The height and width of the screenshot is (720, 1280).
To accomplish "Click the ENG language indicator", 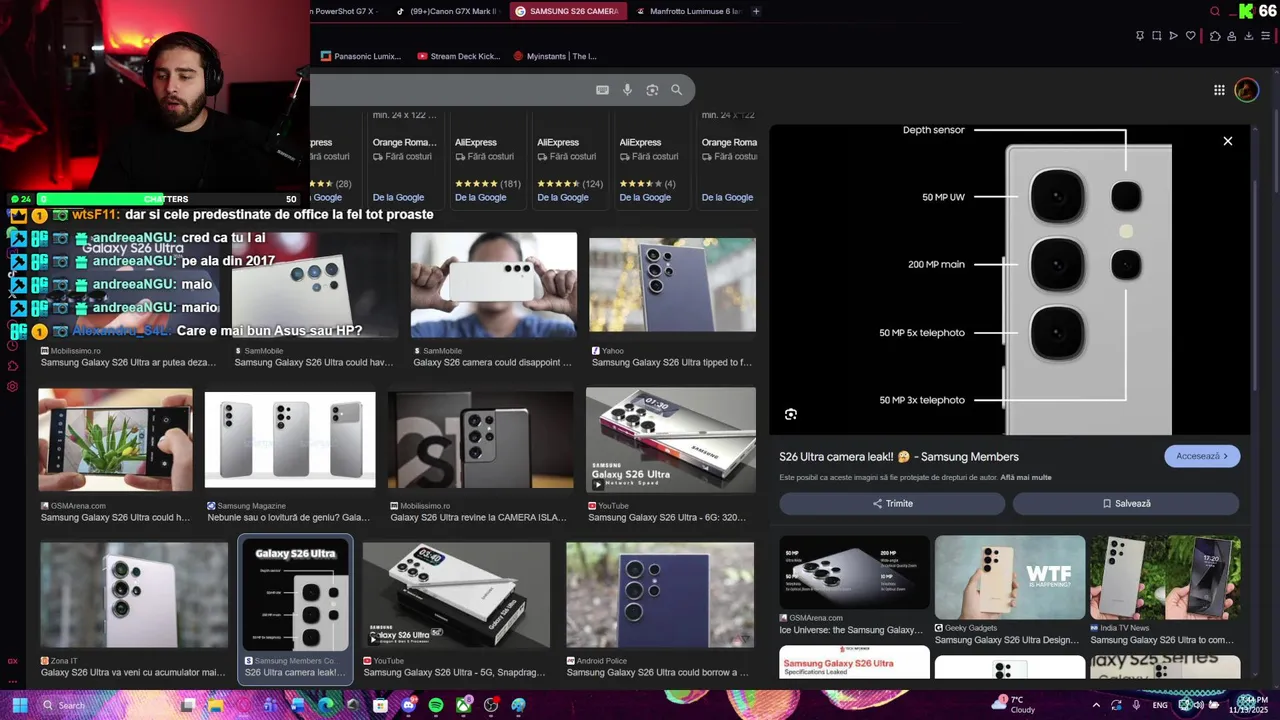I will (x=1160, y=705).
